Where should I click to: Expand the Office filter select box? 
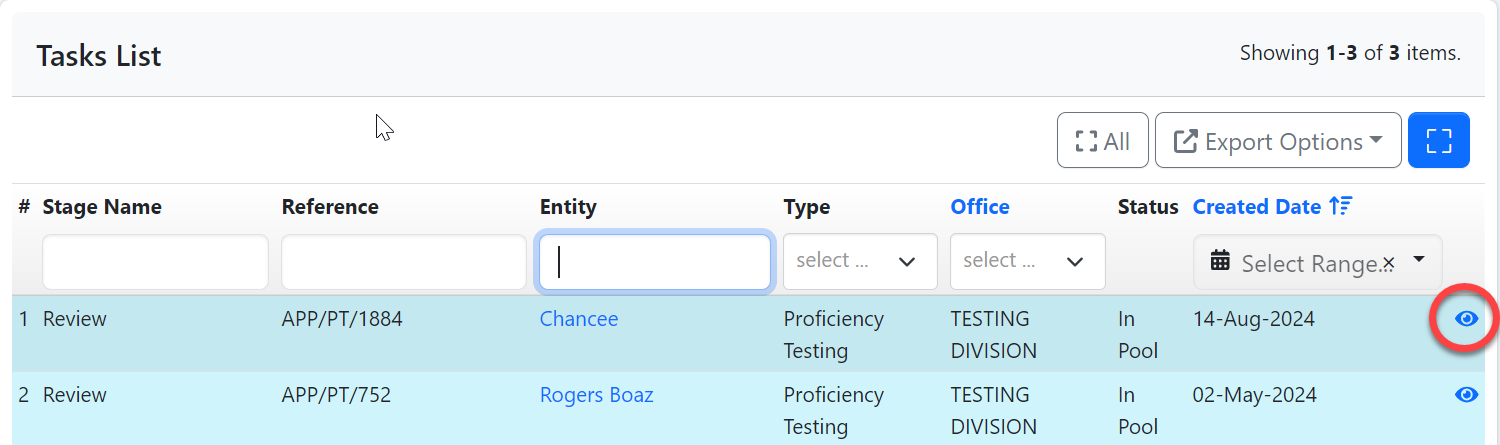pyautogui.click(x=1027, y=261)
